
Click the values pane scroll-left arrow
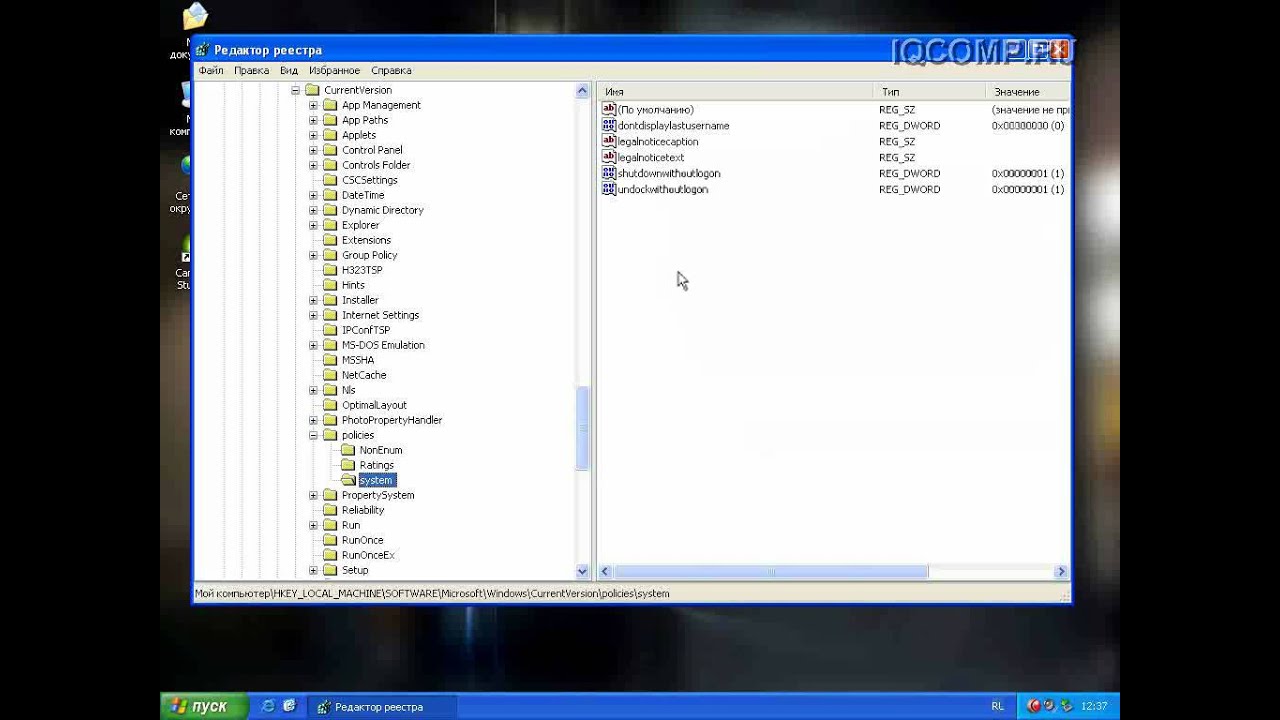point(605,572)
